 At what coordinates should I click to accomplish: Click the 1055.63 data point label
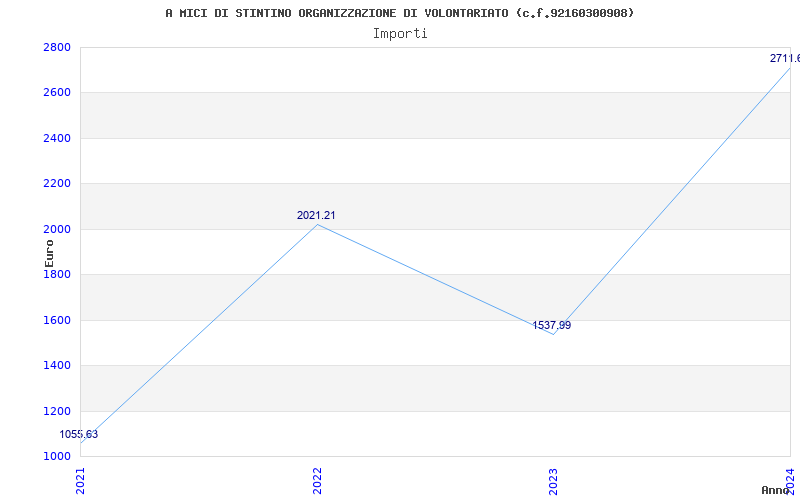pos(79,435)
